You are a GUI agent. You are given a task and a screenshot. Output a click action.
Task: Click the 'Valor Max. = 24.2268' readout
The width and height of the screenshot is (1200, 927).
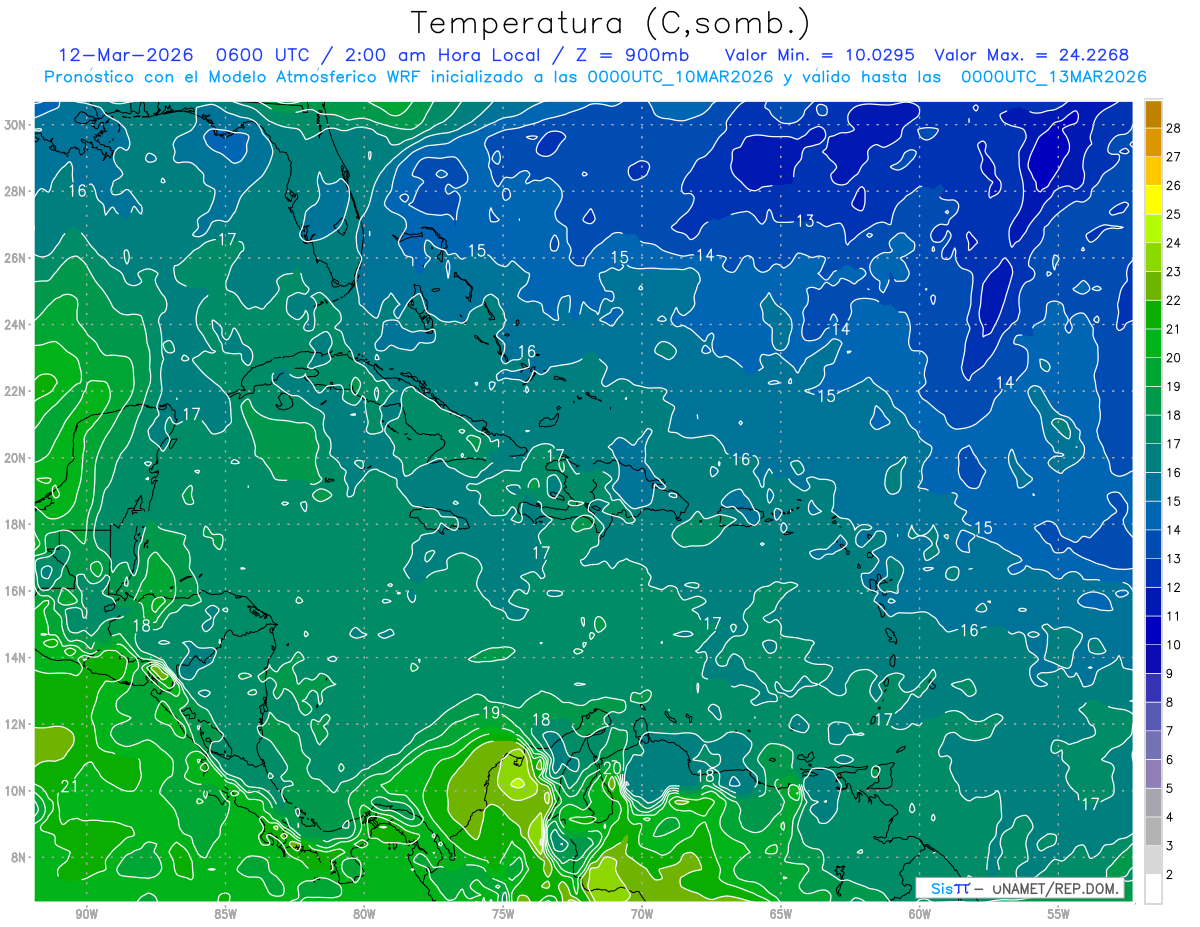pos(1032,55)
